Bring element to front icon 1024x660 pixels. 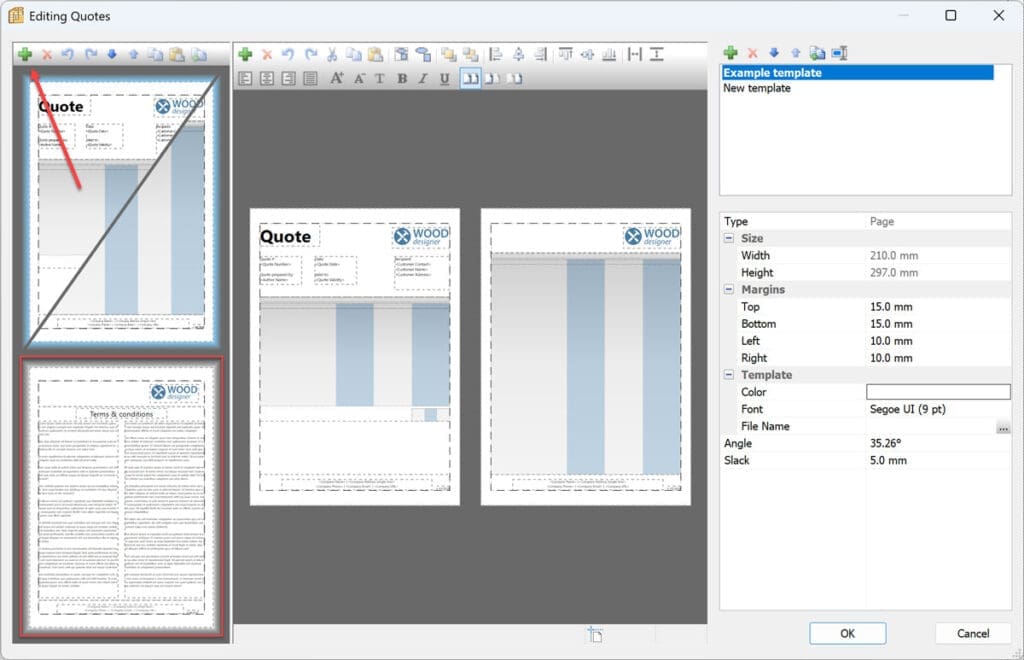(x=449, y=55)
